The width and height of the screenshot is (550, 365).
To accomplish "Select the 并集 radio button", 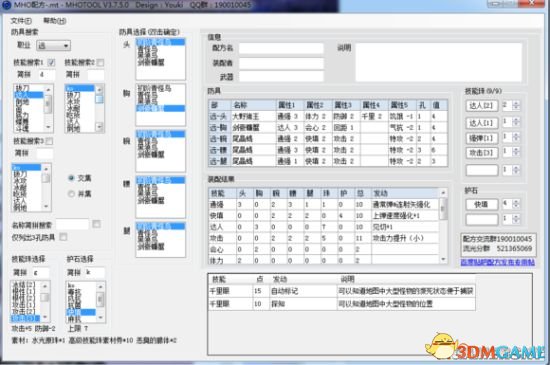I will pyautogui.click(x=71, y=194).
